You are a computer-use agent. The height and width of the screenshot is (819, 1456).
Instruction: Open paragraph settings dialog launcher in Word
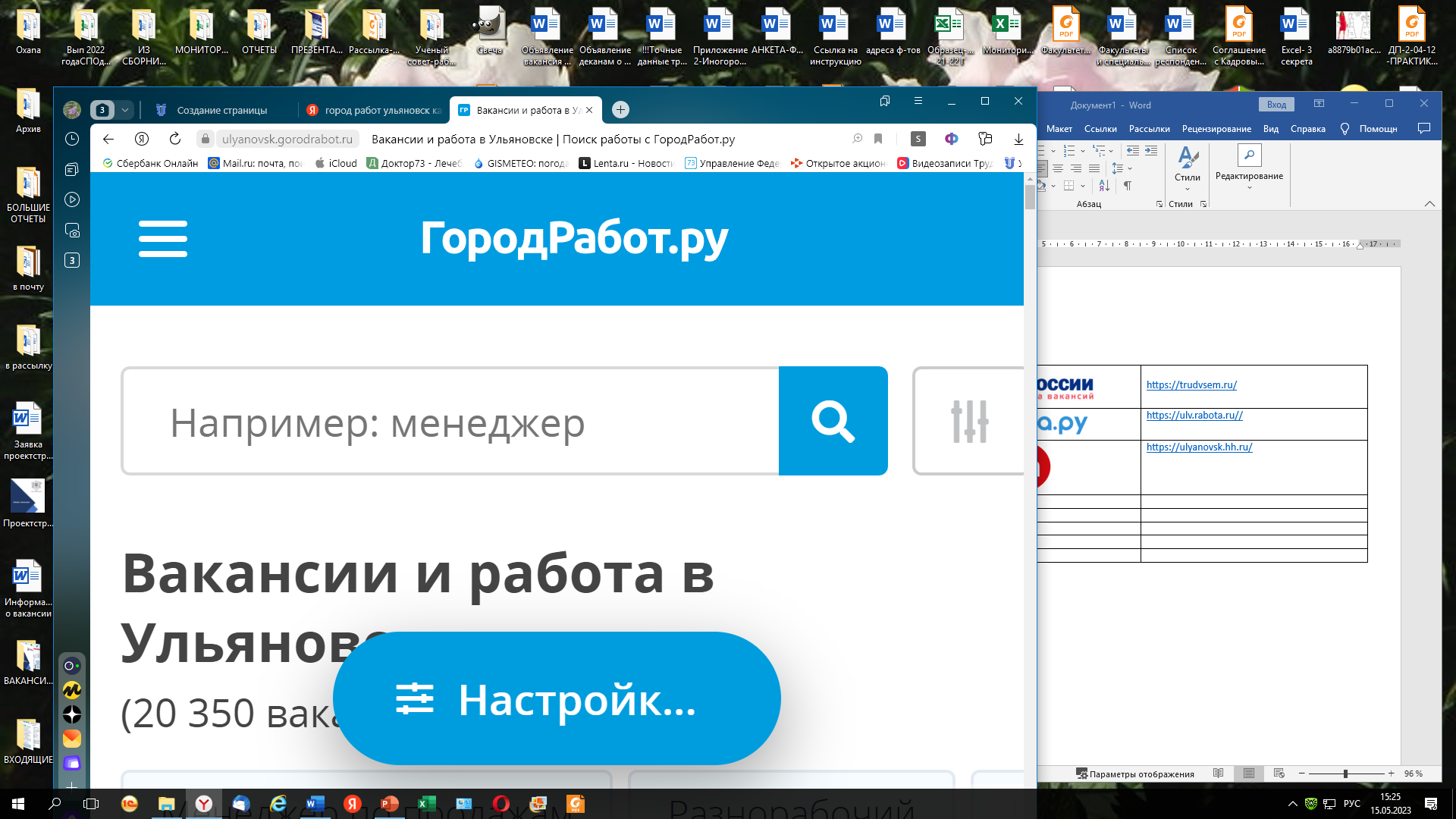click(1159, 204)
